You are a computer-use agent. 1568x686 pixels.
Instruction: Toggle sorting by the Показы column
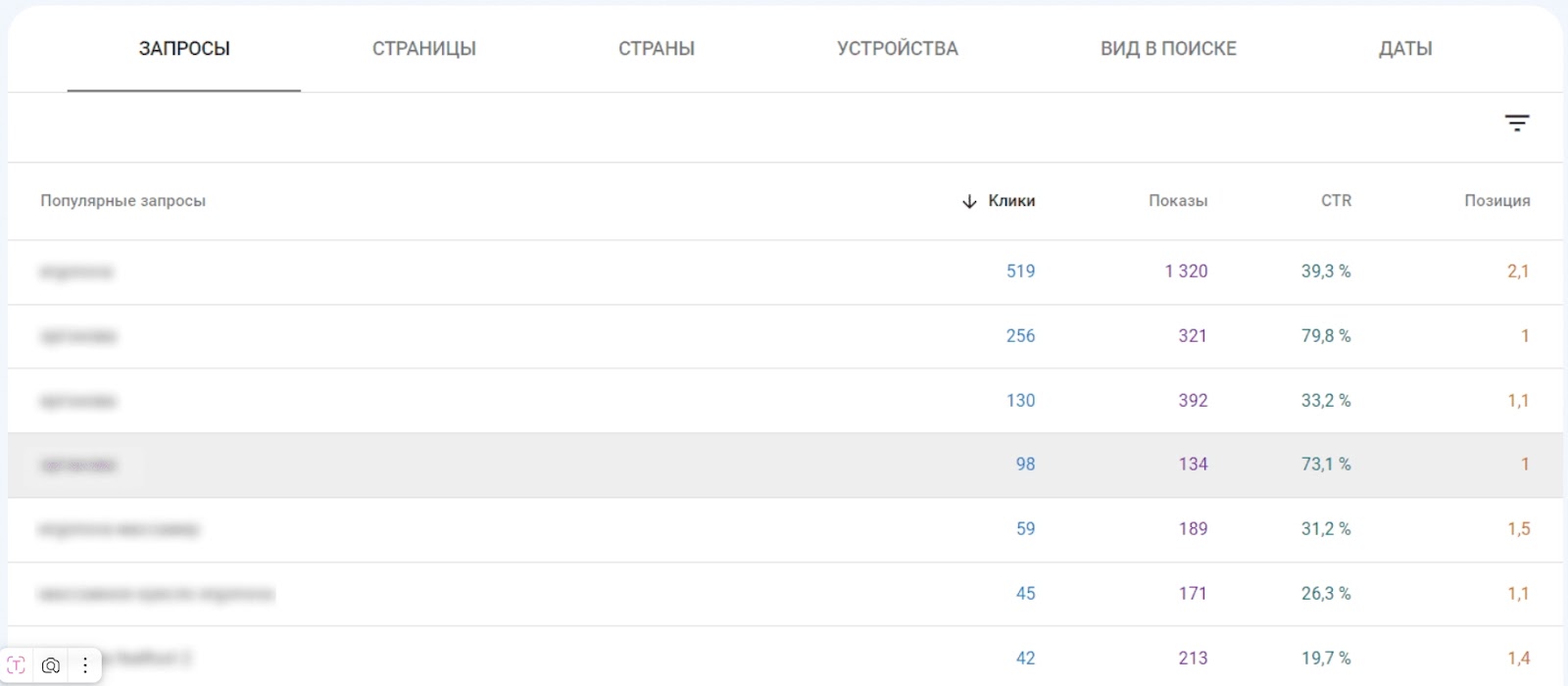point(1178,201)
